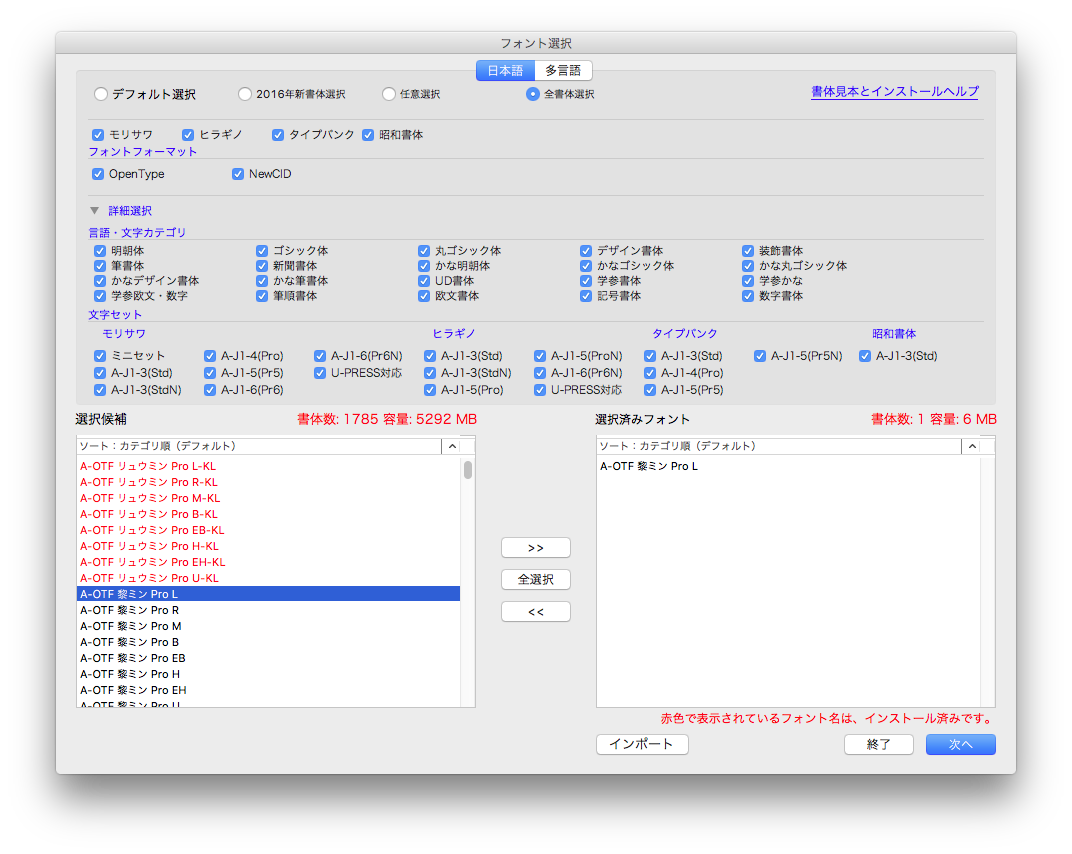Toggle the 丸ゴシック体 category checkbox
This screenshot has height=854, width=1072.
coord(424,251)
